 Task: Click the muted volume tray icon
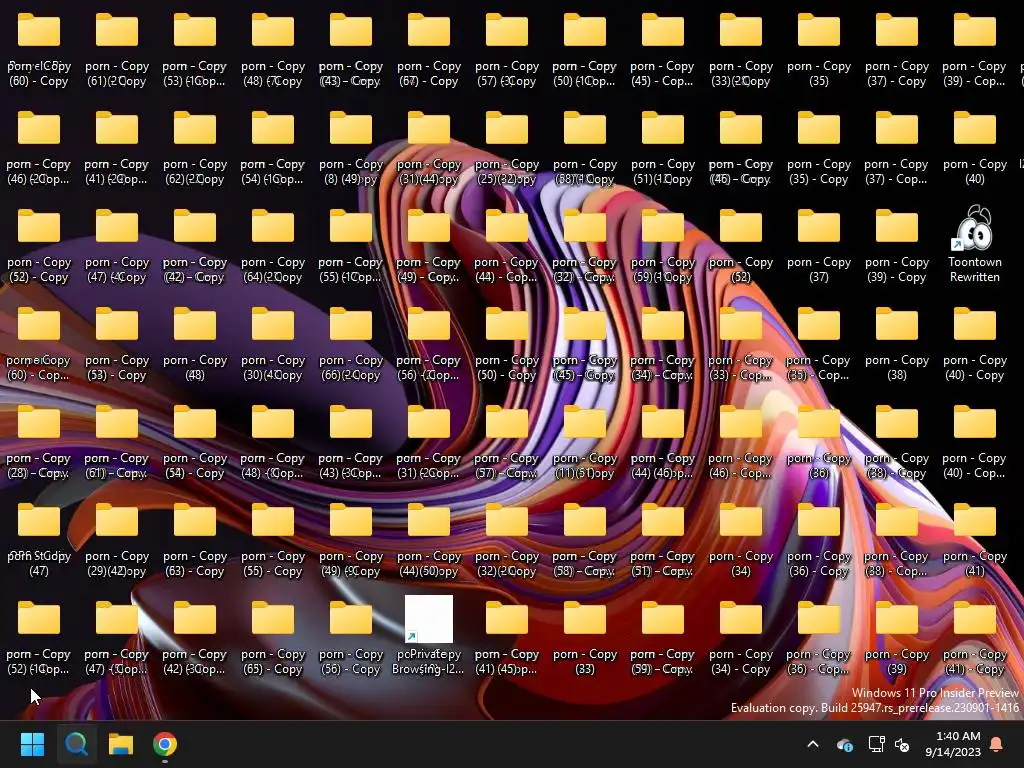point(902,744)
